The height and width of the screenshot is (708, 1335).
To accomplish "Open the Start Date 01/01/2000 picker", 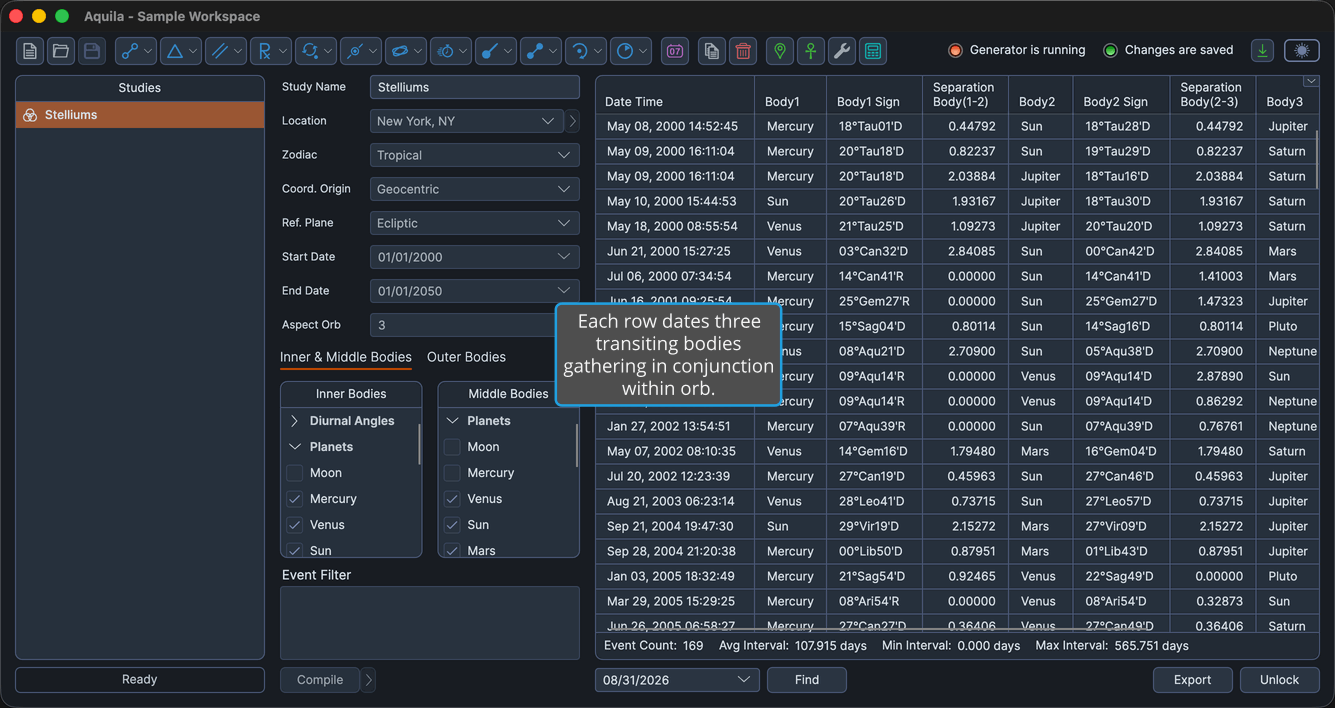I will (474, 257).
